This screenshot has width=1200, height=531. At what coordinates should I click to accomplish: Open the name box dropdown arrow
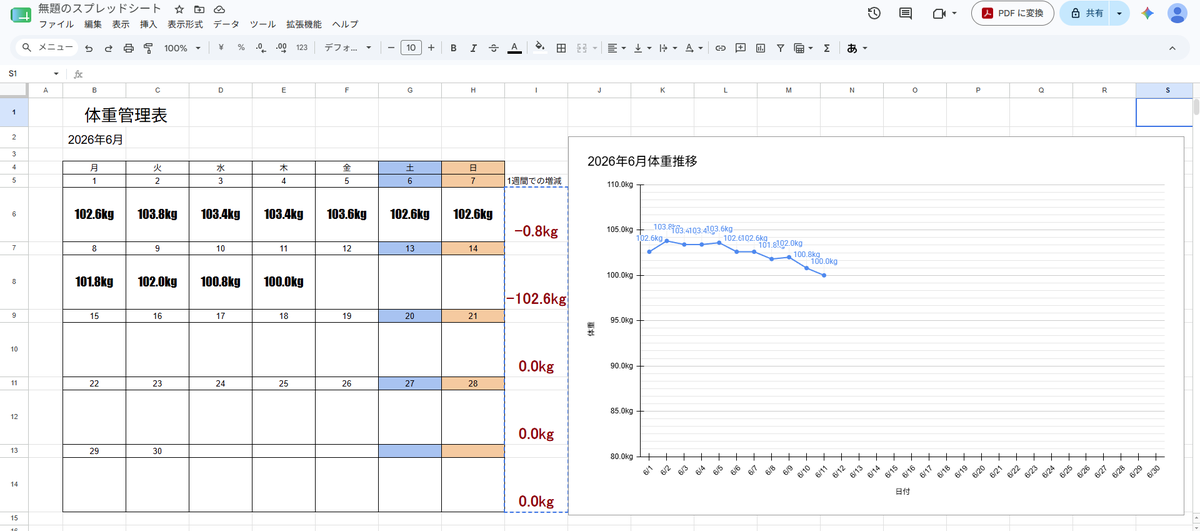pos(57,73)
